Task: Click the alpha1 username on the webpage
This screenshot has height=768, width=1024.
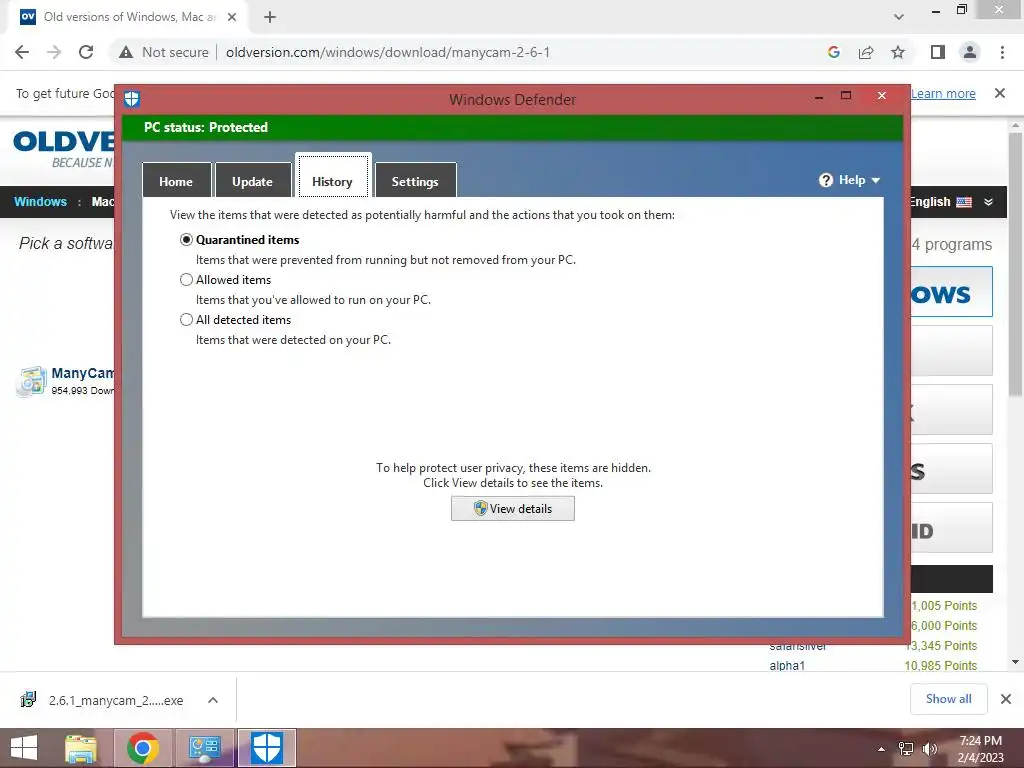Action: click(787, 665)
